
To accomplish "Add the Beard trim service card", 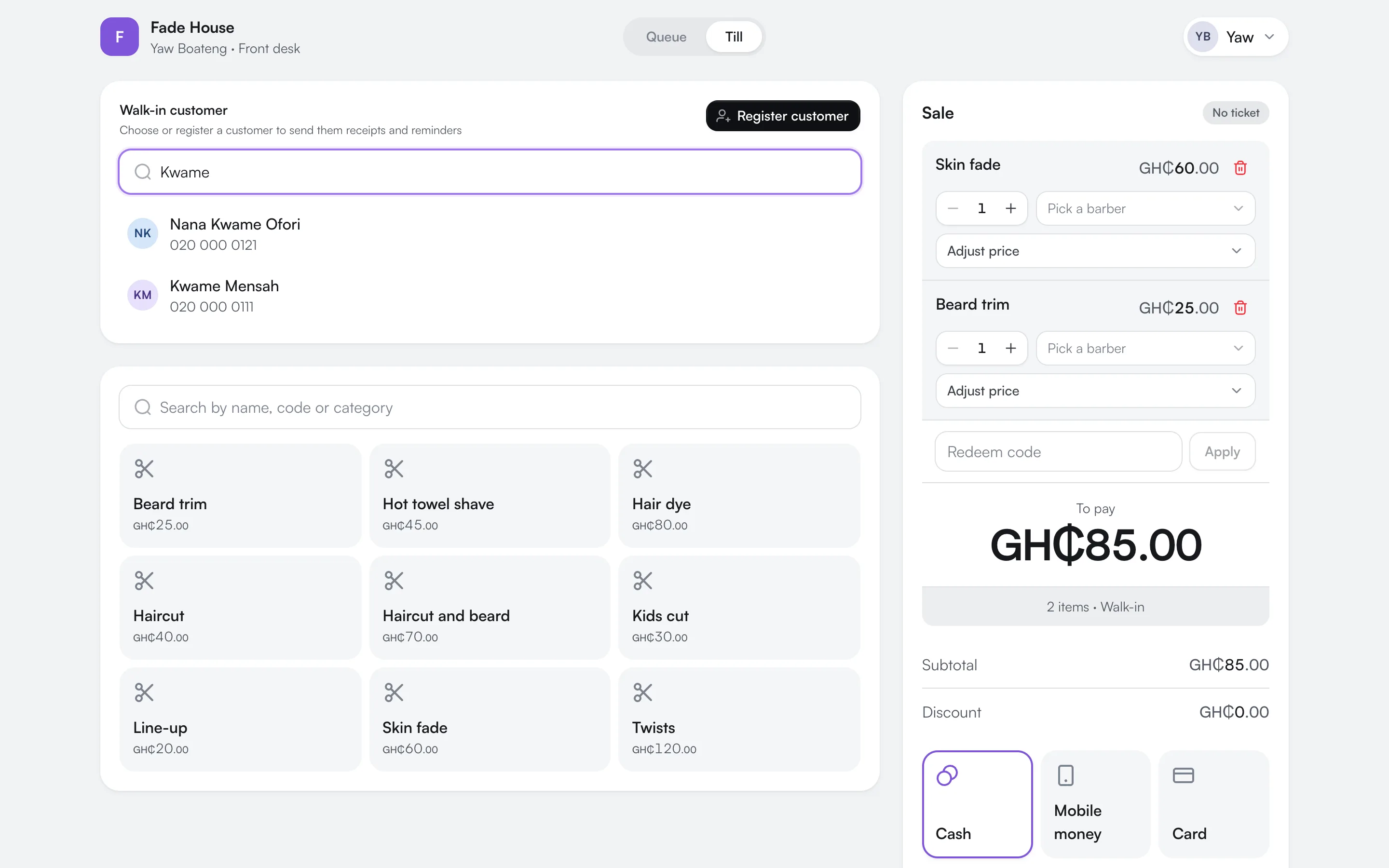I will pyautogui.click(x=241, y=495).
